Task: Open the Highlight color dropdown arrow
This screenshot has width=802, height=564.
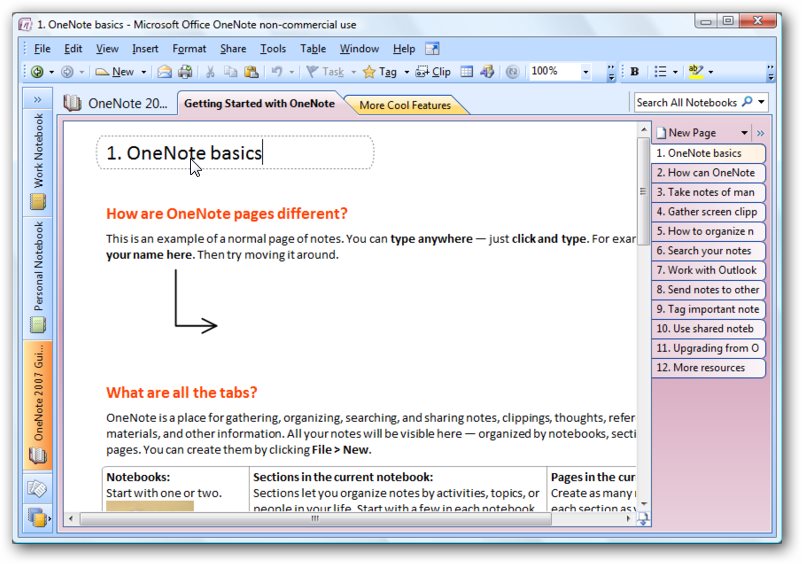Action: click(x=710, y=72)
